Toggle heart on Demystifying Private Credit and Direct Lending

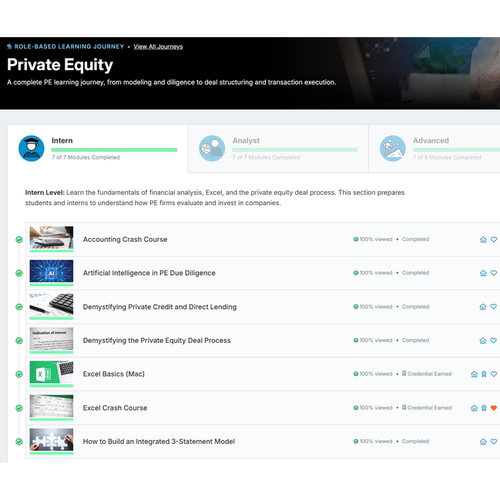pyautogui.click(x=494, y=307)
